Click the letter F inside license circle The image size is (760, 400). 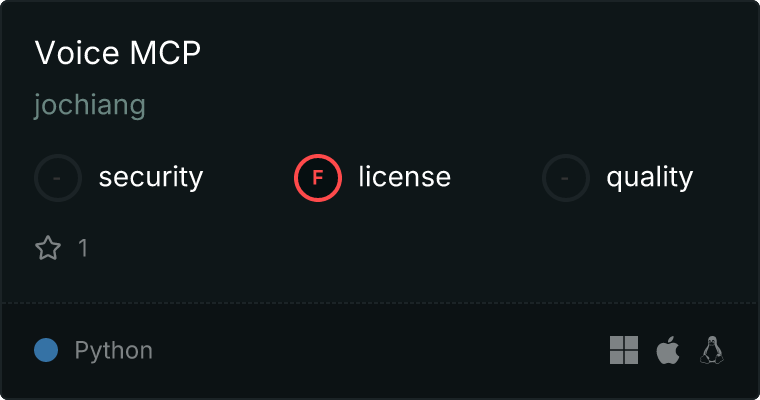click(x=318, y=178)
